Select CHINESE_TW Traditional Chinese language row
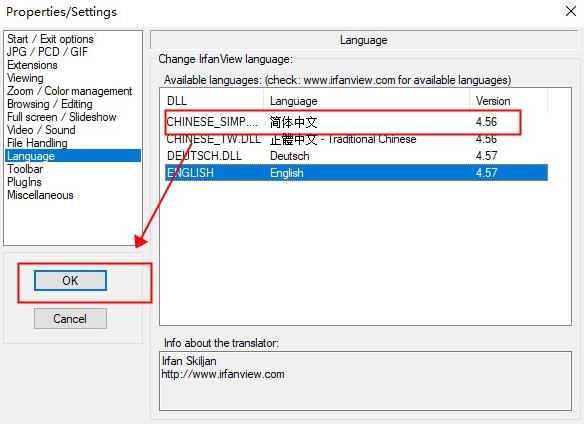The width and height of the screenshot is (584, 424). click(356, 139)
